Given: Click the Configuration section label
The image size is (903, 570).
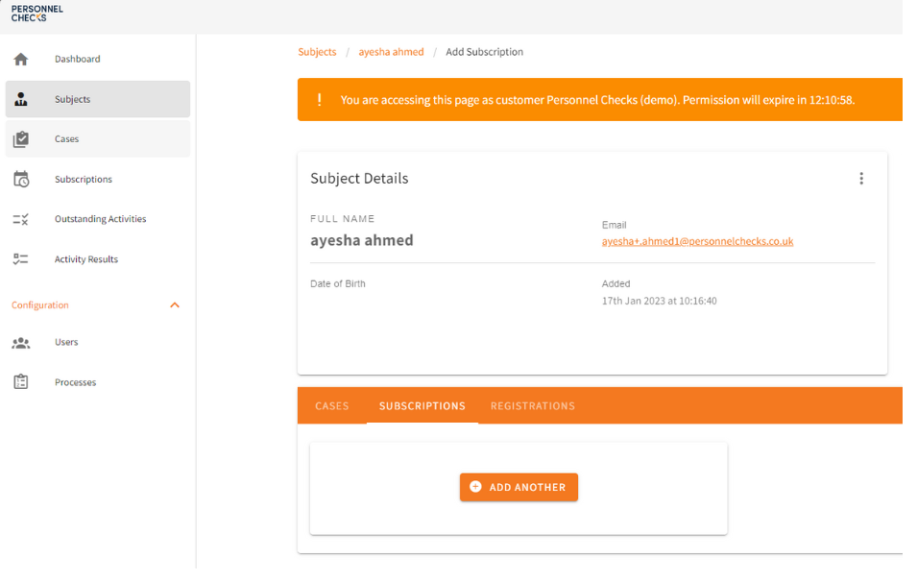Looking at the screenshot, I should tap(40, 305).
